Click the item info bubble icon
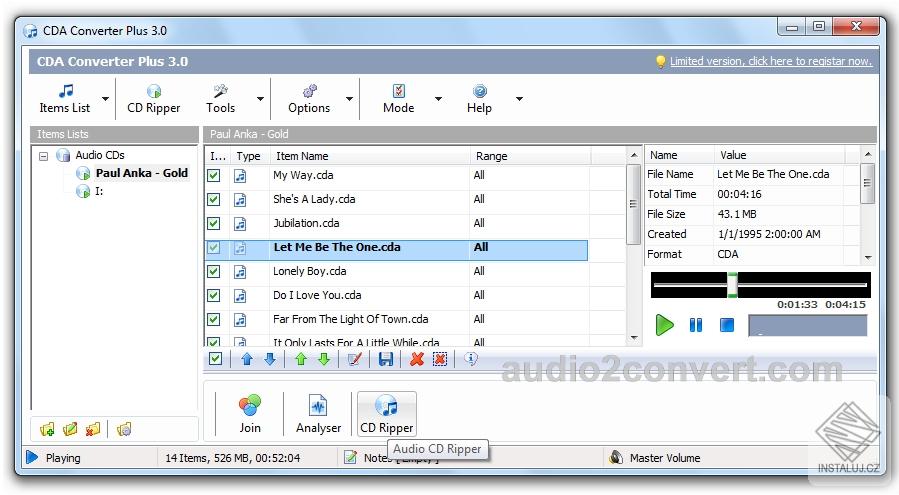 coord(471,359)
